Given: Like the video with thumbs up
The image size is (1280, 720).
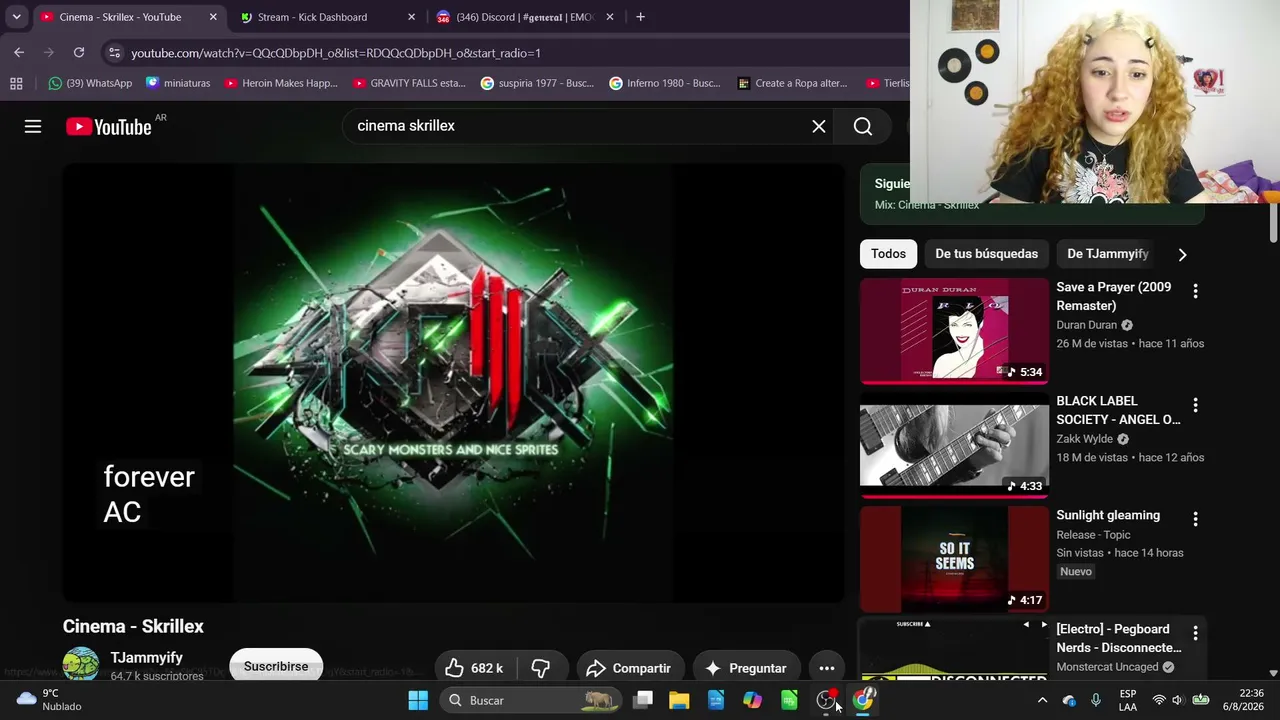Looking at the screenshot, I should pyautogui.click(x=474, y=668).
